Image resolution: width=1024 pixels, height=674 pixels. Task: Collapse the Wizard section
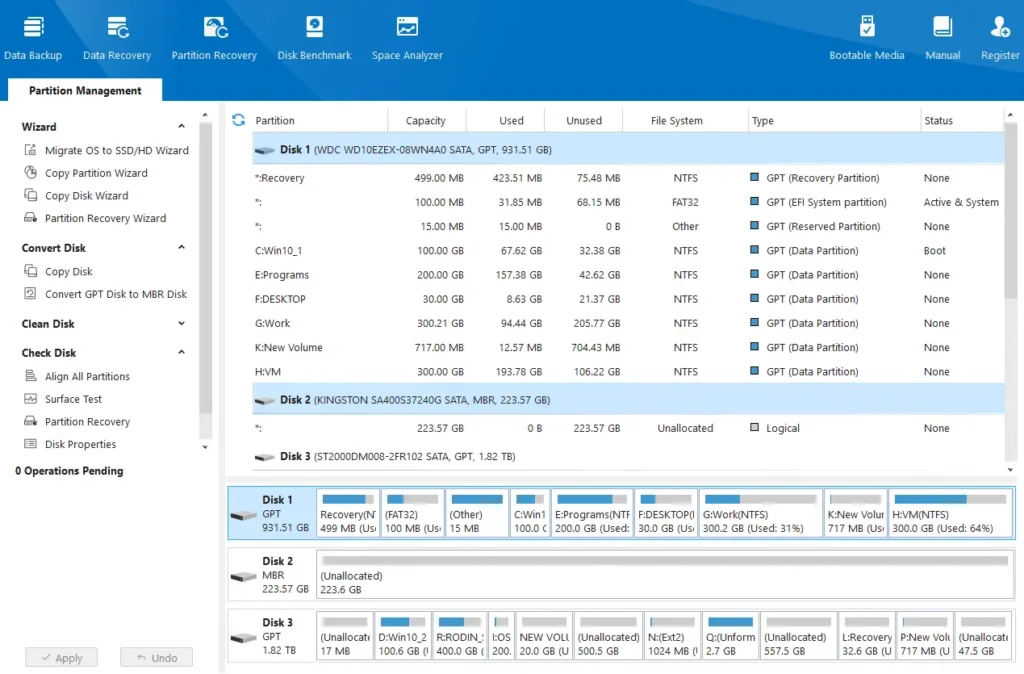coord(181,126)
